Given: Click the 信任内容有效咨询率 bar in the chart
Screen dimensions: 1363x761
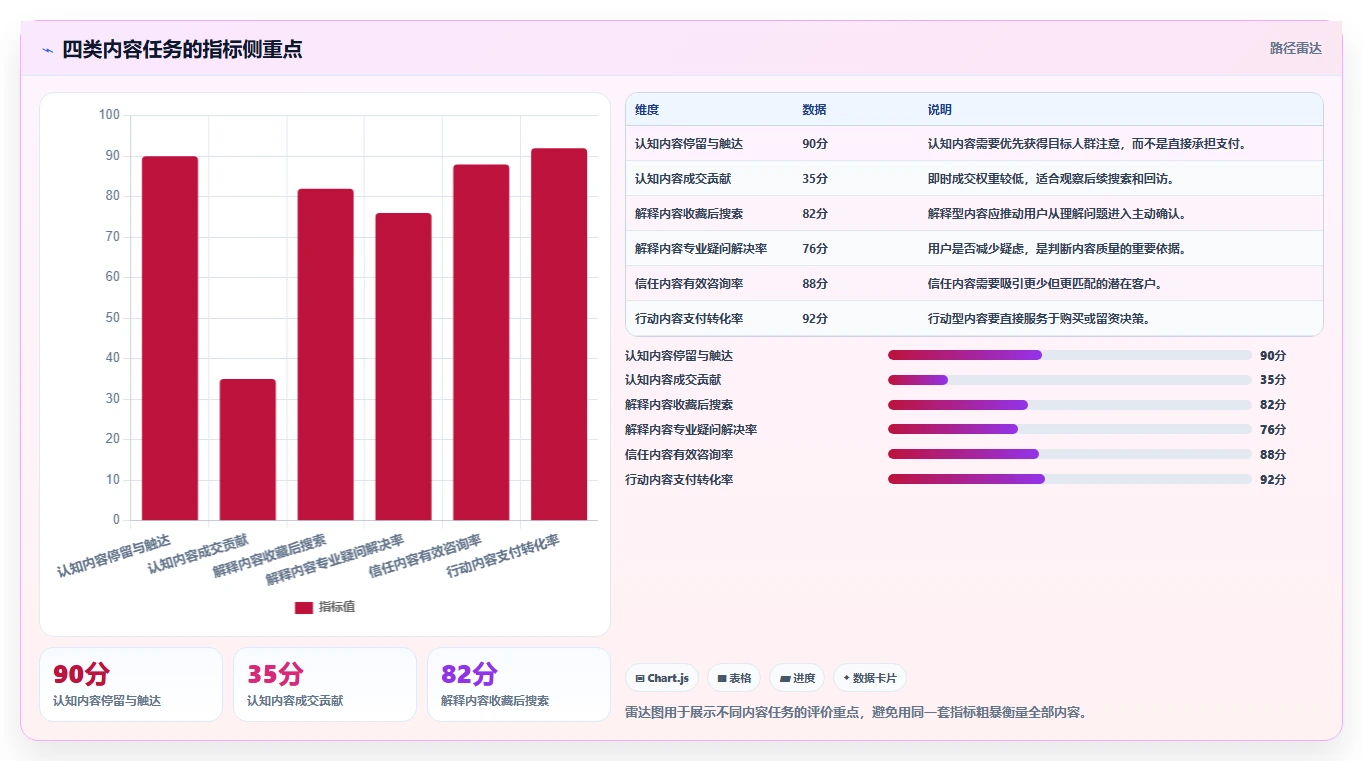Looking at the screenshot, I should click(481, 342).
